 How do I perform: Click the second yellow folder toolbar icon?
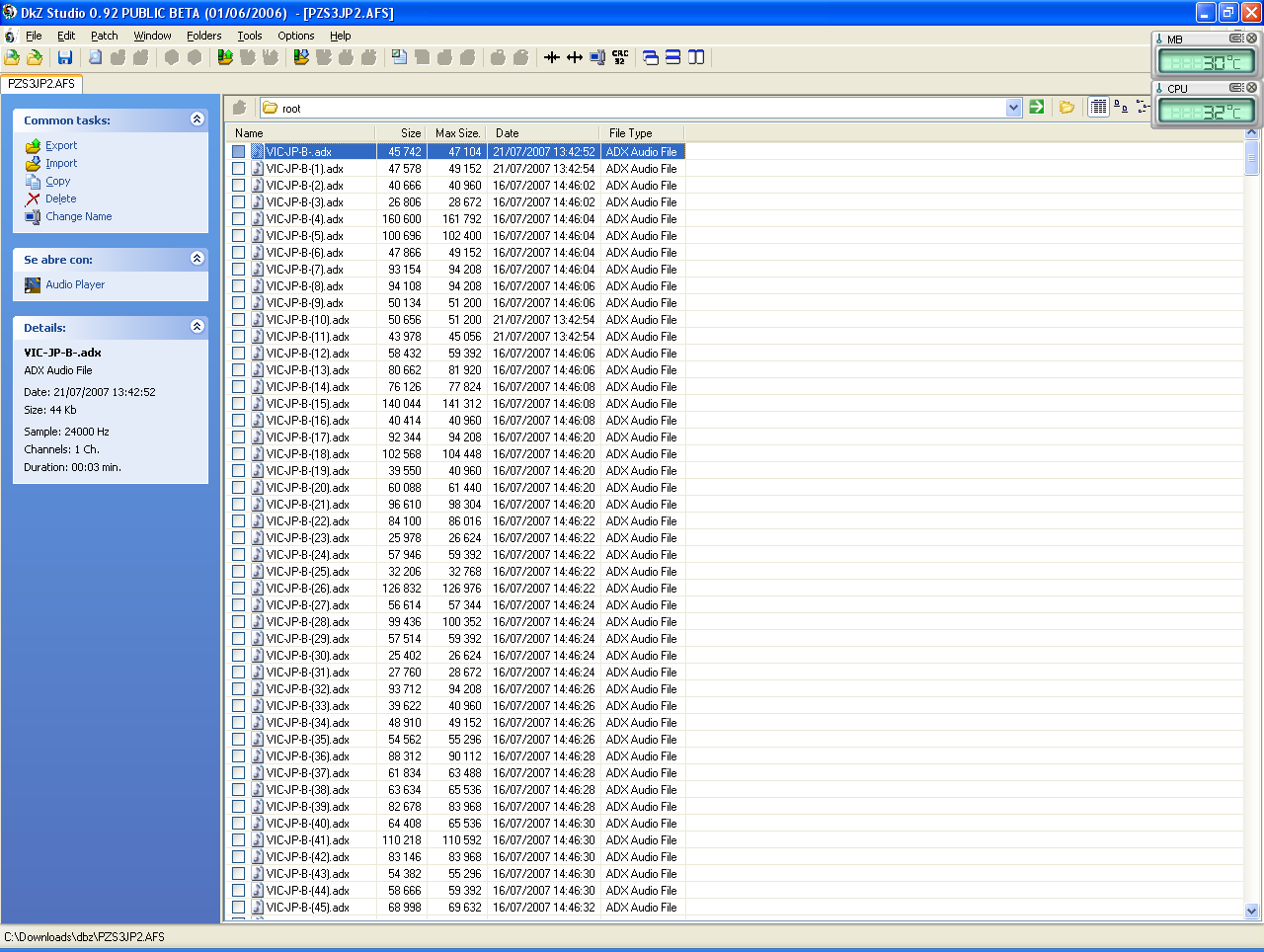35,57
